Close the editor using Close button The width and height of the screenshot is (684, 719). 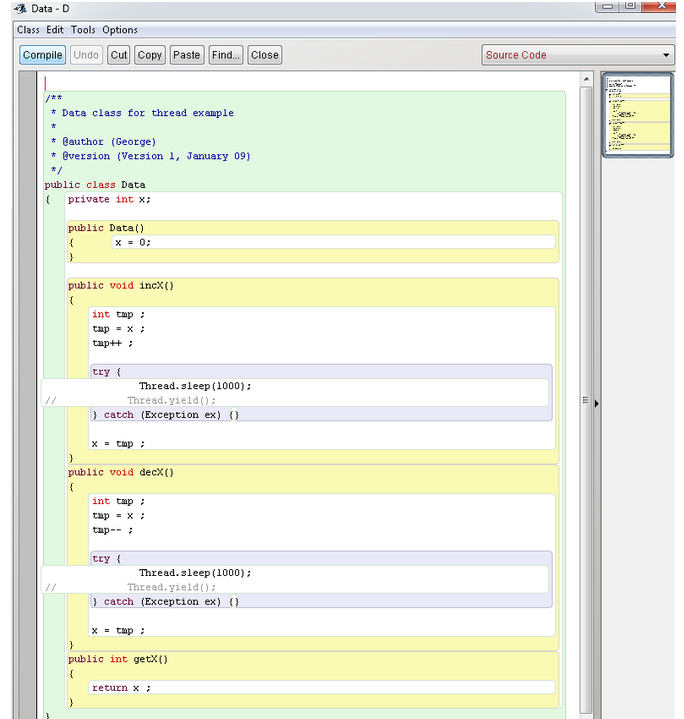point(265,55)
